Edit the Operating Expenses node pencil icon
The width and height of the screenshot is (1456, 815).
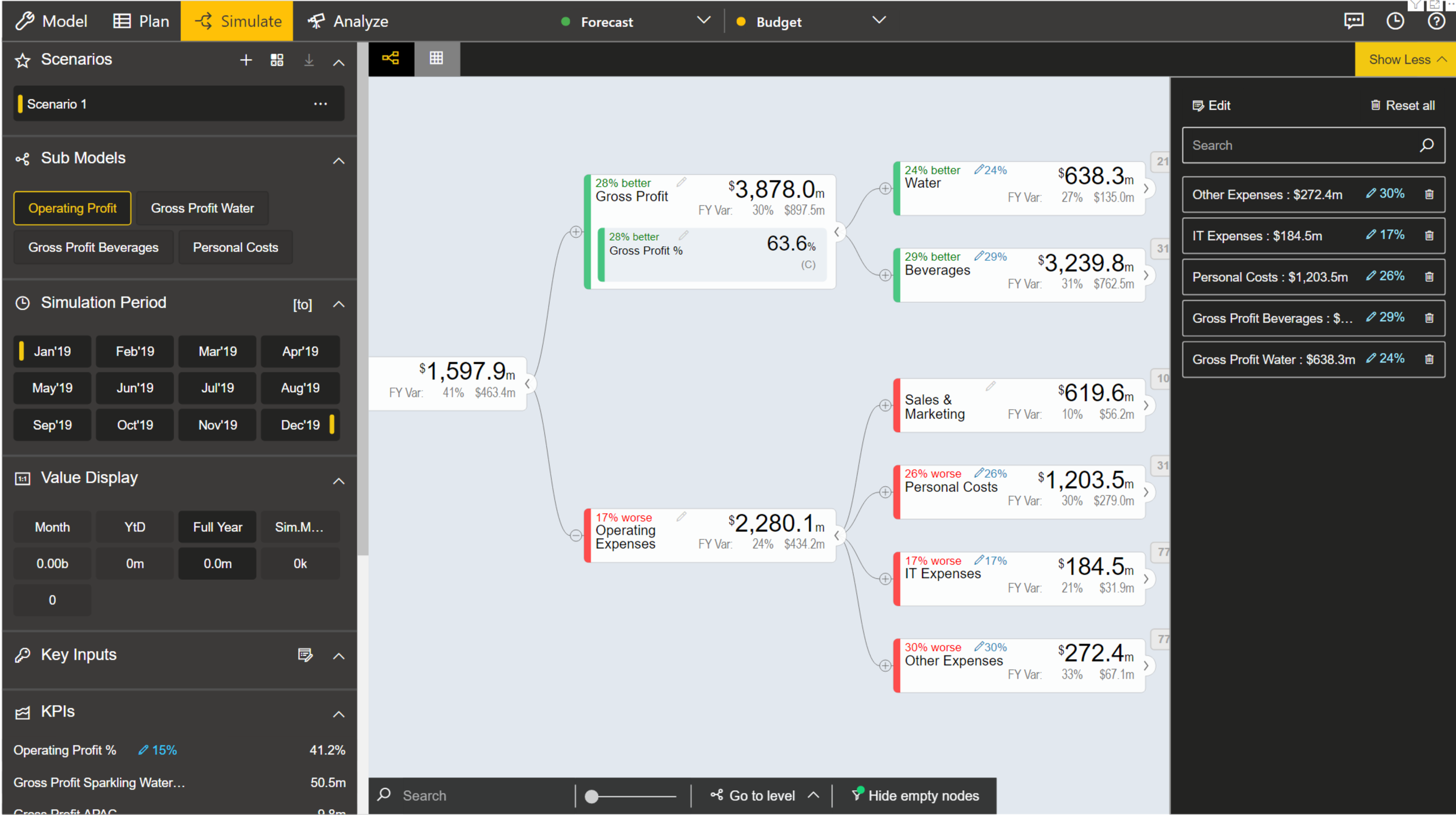[682, 516]
